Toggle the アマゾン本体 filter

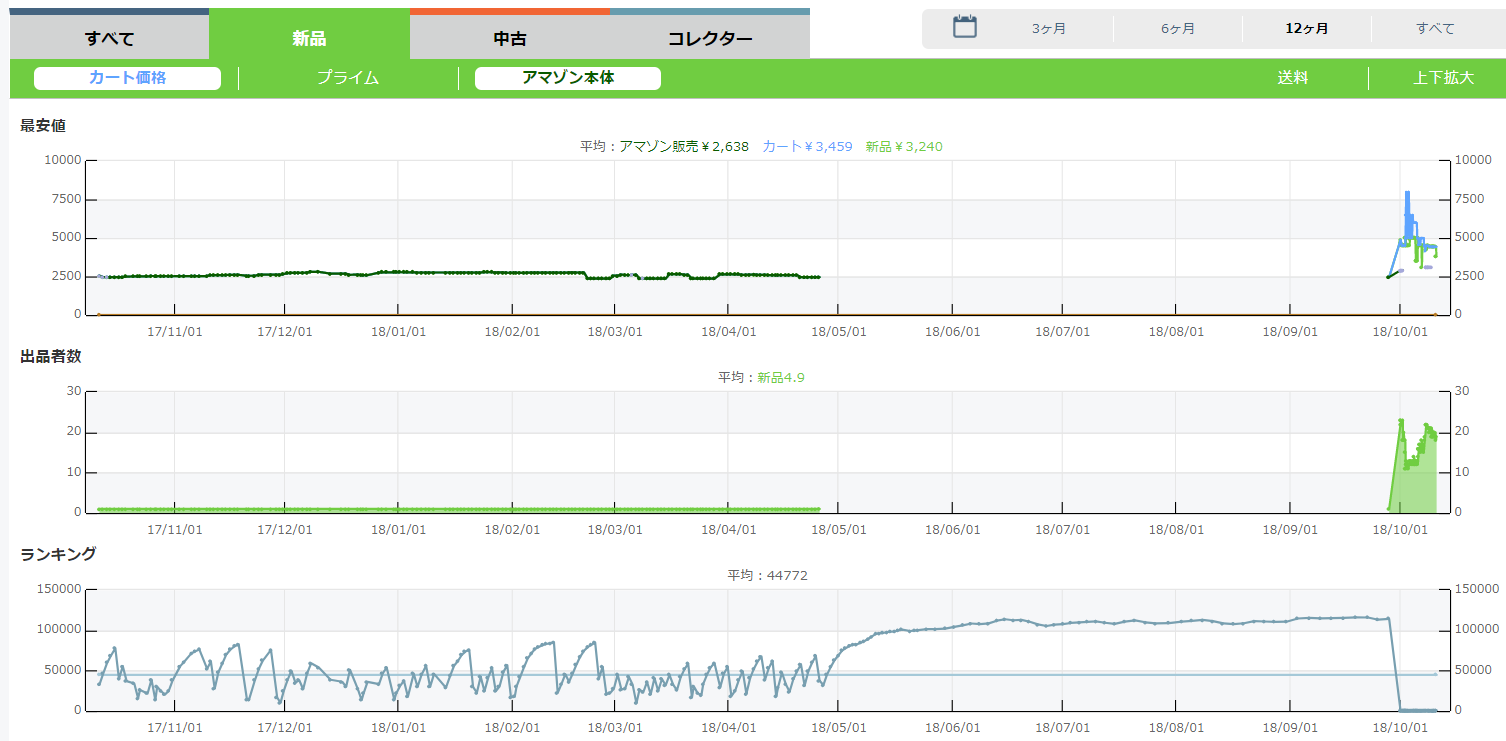567,78
